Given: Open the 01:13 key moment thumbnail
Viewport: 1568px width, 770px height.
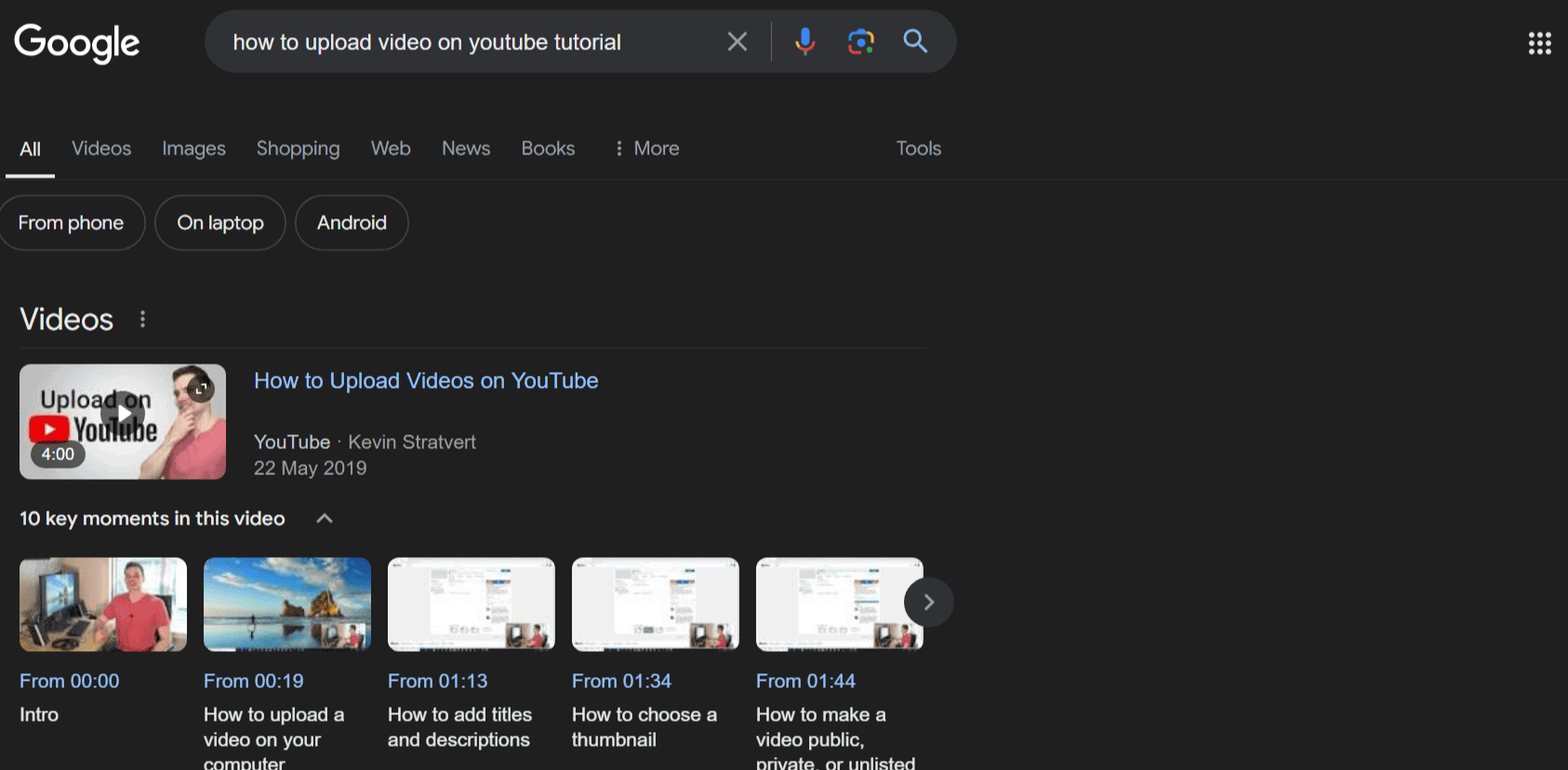Looking at the screenshot, I should pos(472,604).
